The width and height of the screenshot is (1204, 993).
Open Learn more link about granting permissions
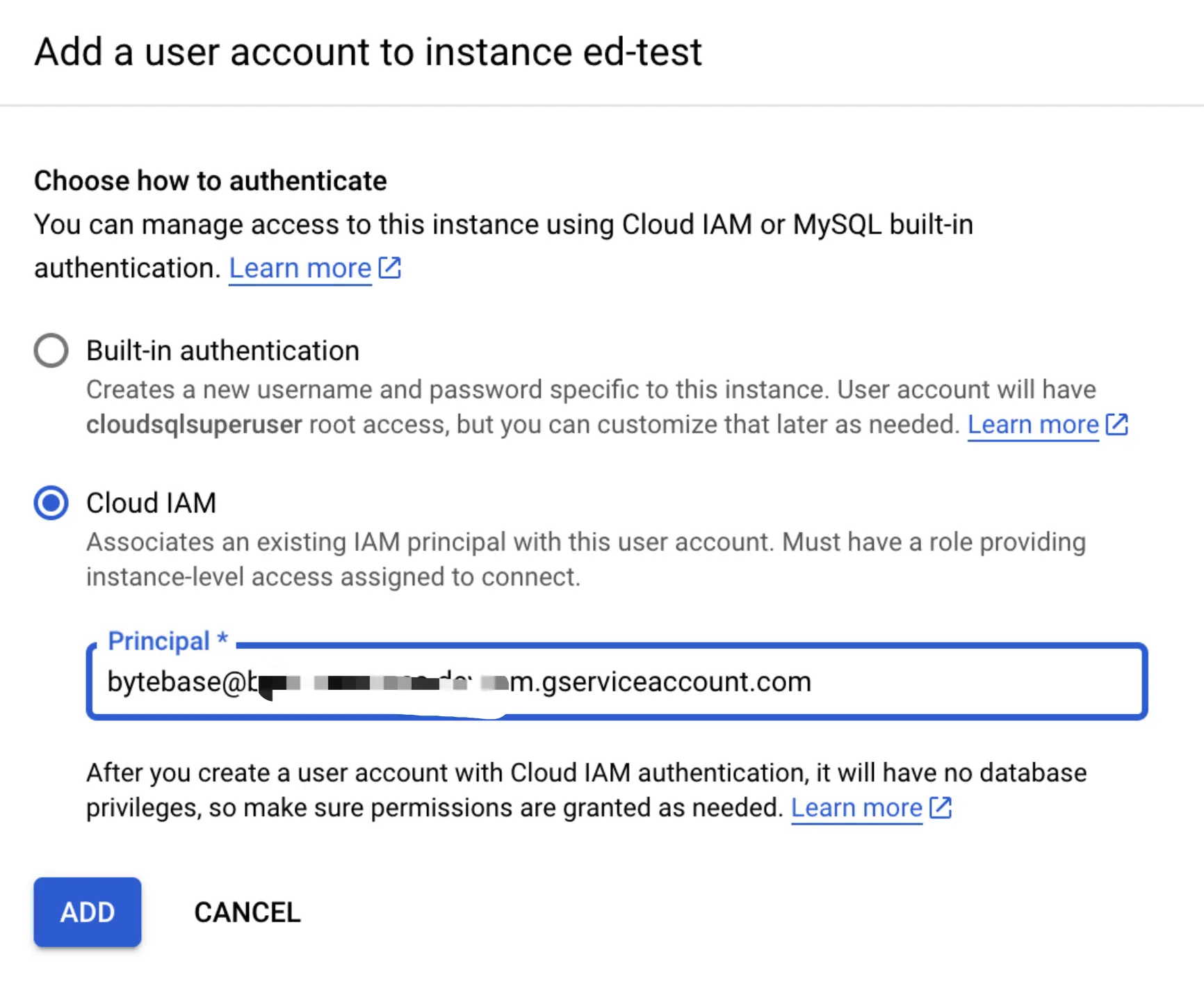click(x=856, y=807)
